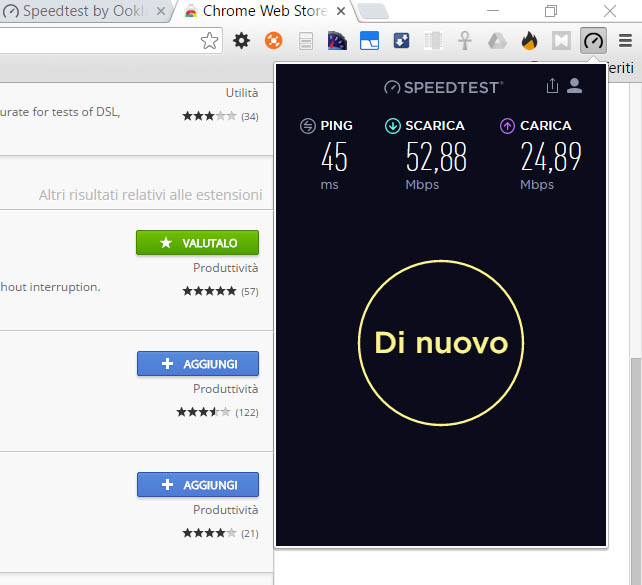Open the Chrome hamburger menu
Viewport: 642px width, 585px height.
pos(625,41)
